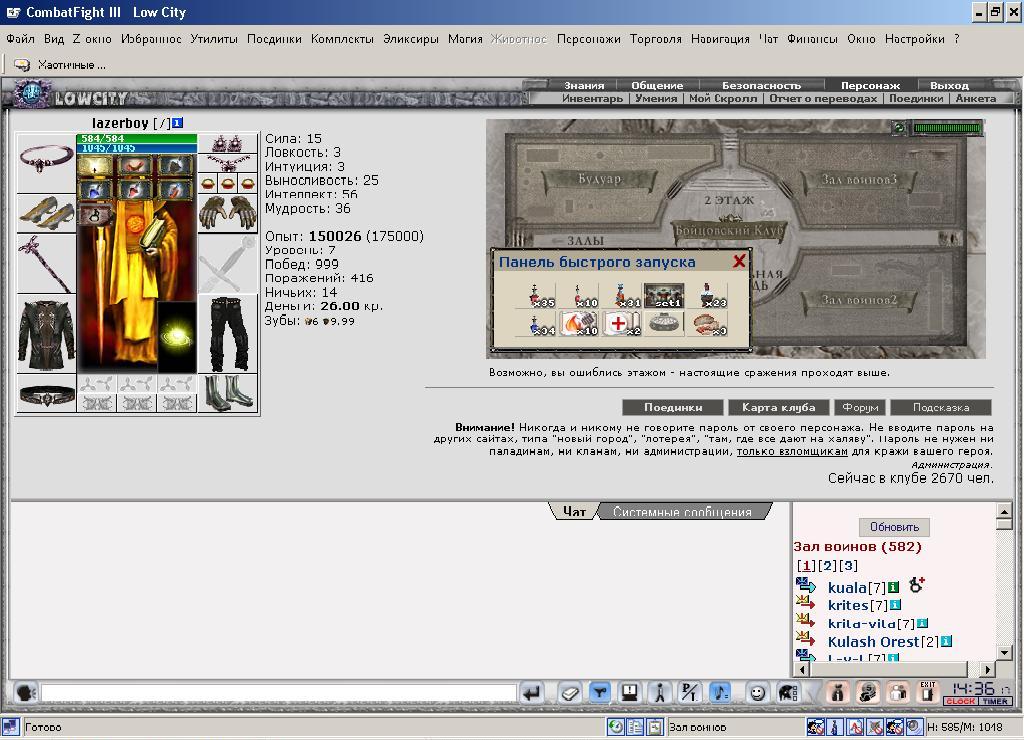Switch to CLOCK mode
Screen dimensions: 1024x740
pyautogui.click(x=960, y=701)
